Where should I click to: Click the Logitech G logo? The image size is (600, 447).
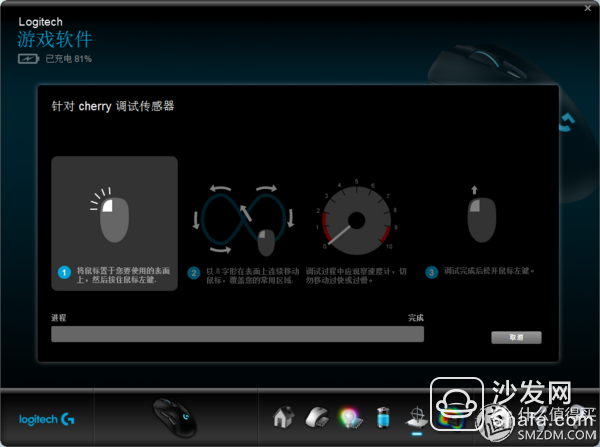click(x=47, y=419)
